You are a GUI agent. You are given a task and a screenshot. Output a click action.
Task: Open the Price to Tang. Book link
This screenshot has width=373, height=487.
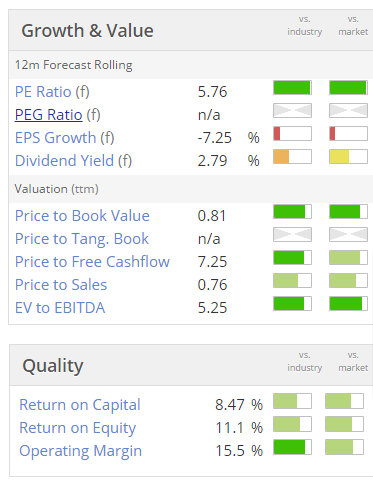(82, 239)
